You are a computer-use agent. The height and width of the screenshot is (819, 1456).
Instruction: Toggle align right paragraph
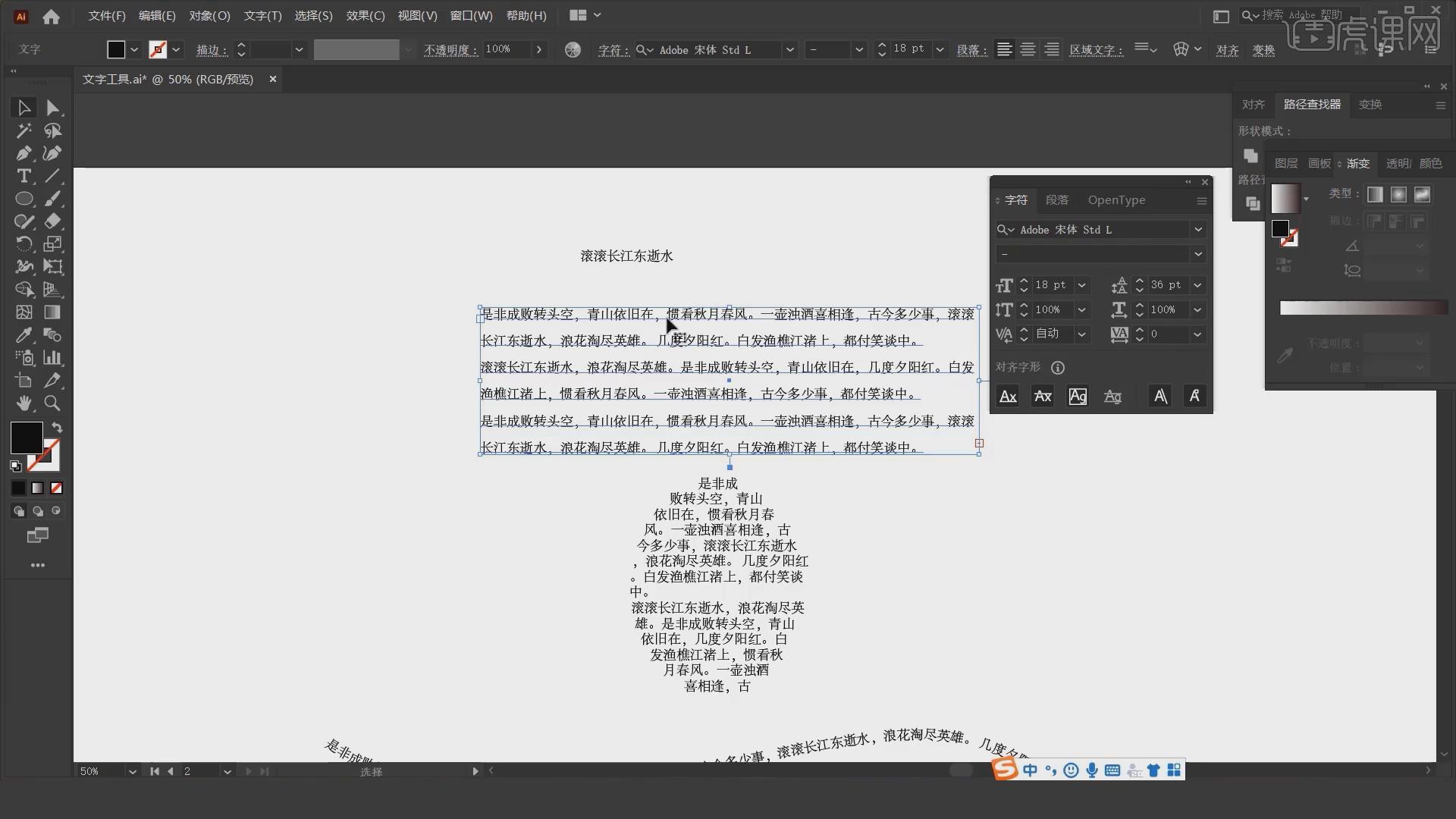1052,49
